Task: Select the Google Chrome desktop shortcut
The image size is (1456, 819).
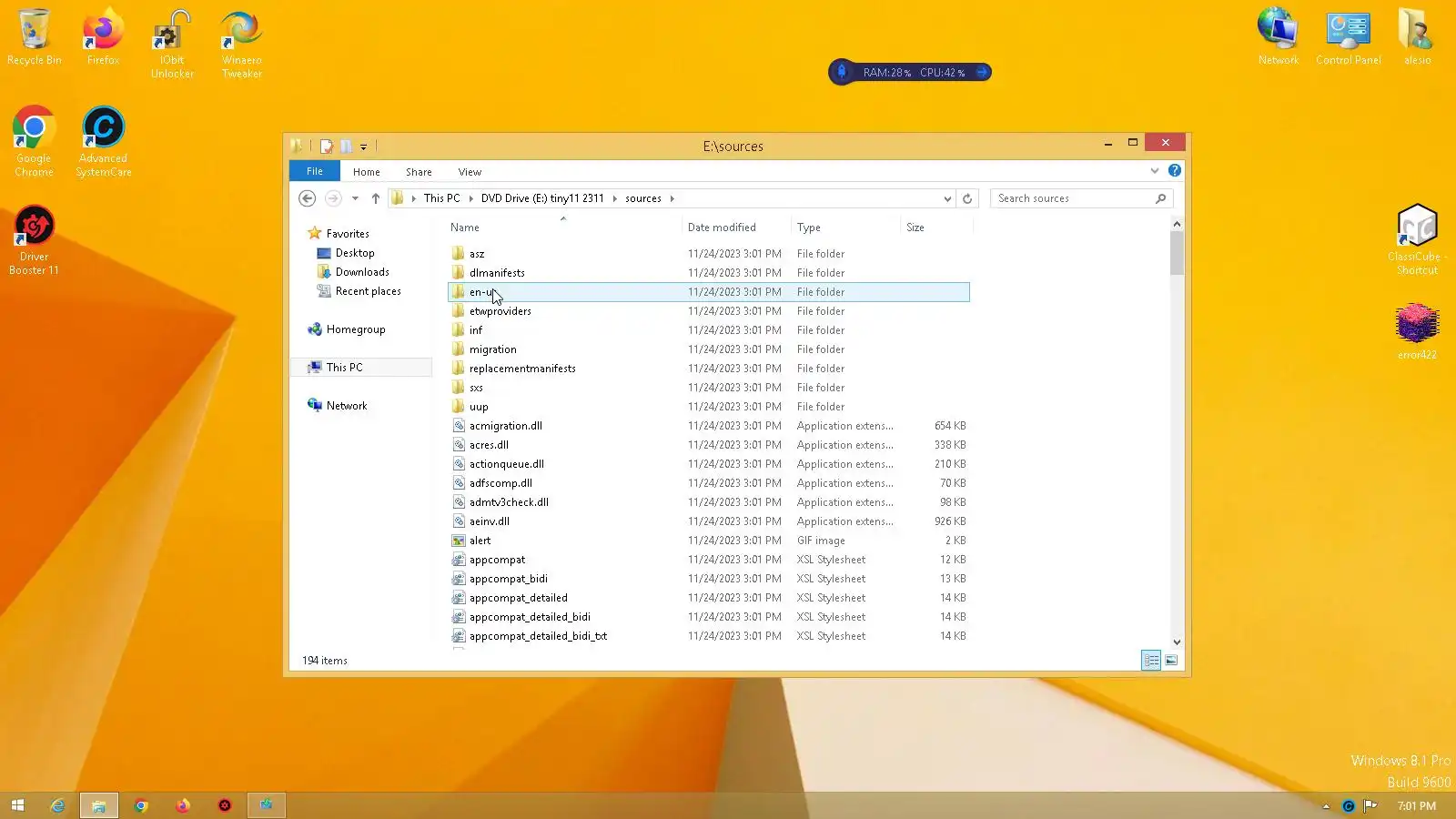Action: 34,141
